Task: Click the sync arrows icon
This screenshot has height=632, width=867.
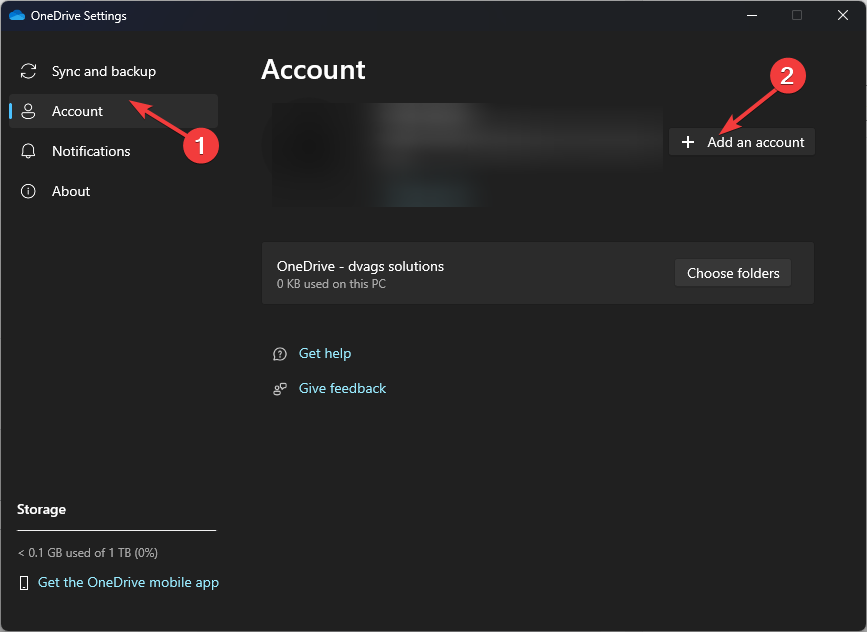Action: [28, 71]
